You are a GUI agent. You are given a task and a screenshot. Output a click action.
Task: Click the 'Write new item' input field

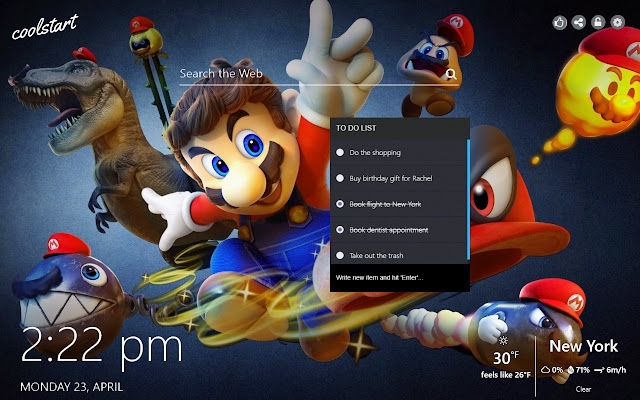coord(400,278)
